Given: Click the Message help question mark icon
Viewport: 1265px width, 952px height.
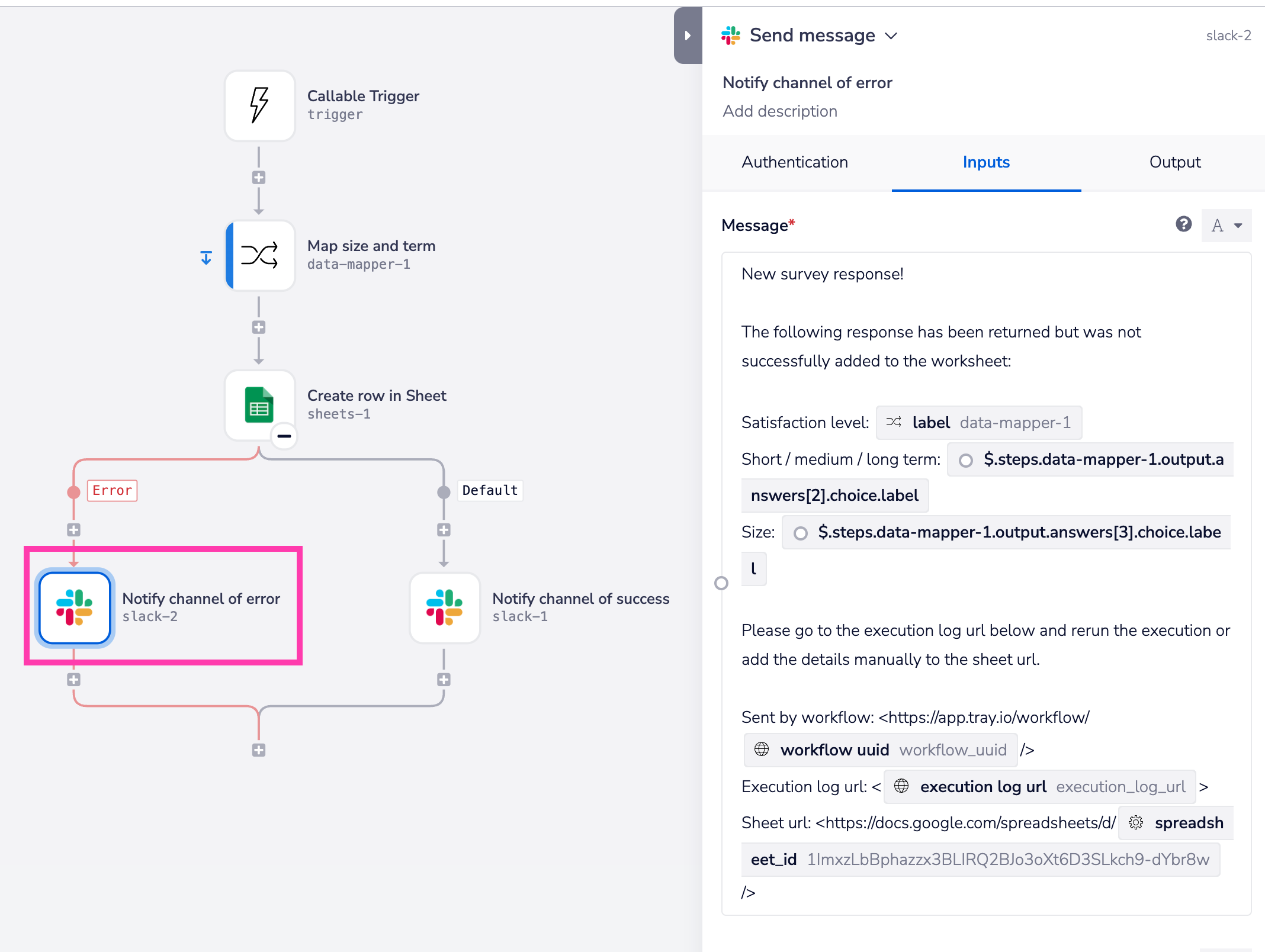Looking at the screenshot, I should [1183, 224].
